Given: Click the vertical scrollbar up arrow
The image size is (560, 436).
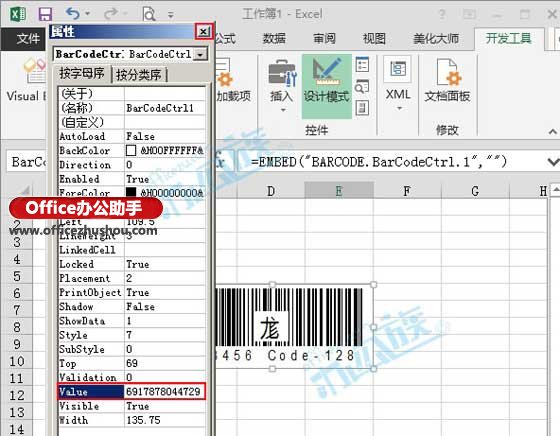Looking at the screenshot, I should [x=555, y=190].
